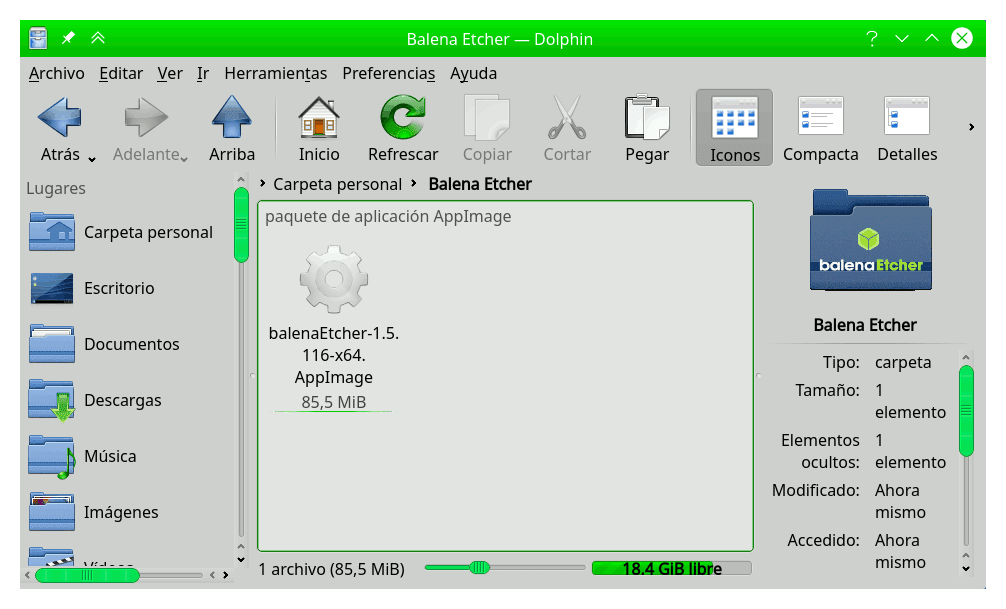Click the Inicio home icon
This screenshot has height=609, width=1006.
(319, 118)
